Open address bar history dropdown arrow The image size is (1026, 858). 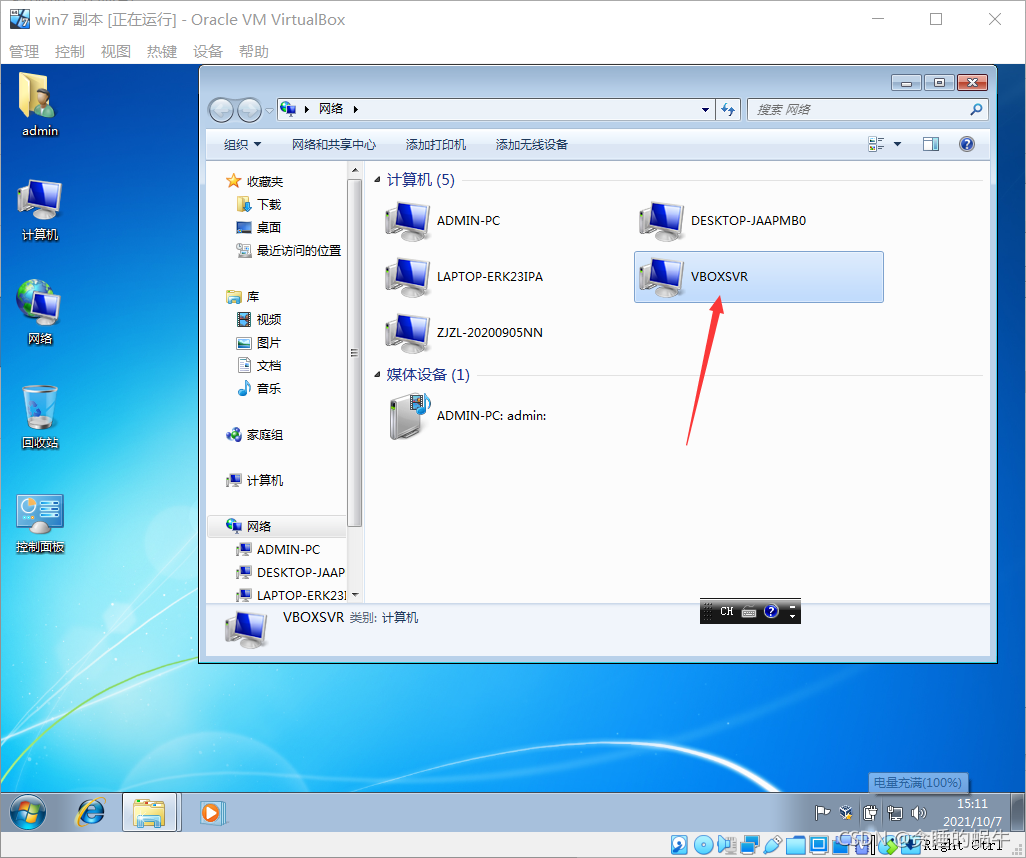(705, 109)
